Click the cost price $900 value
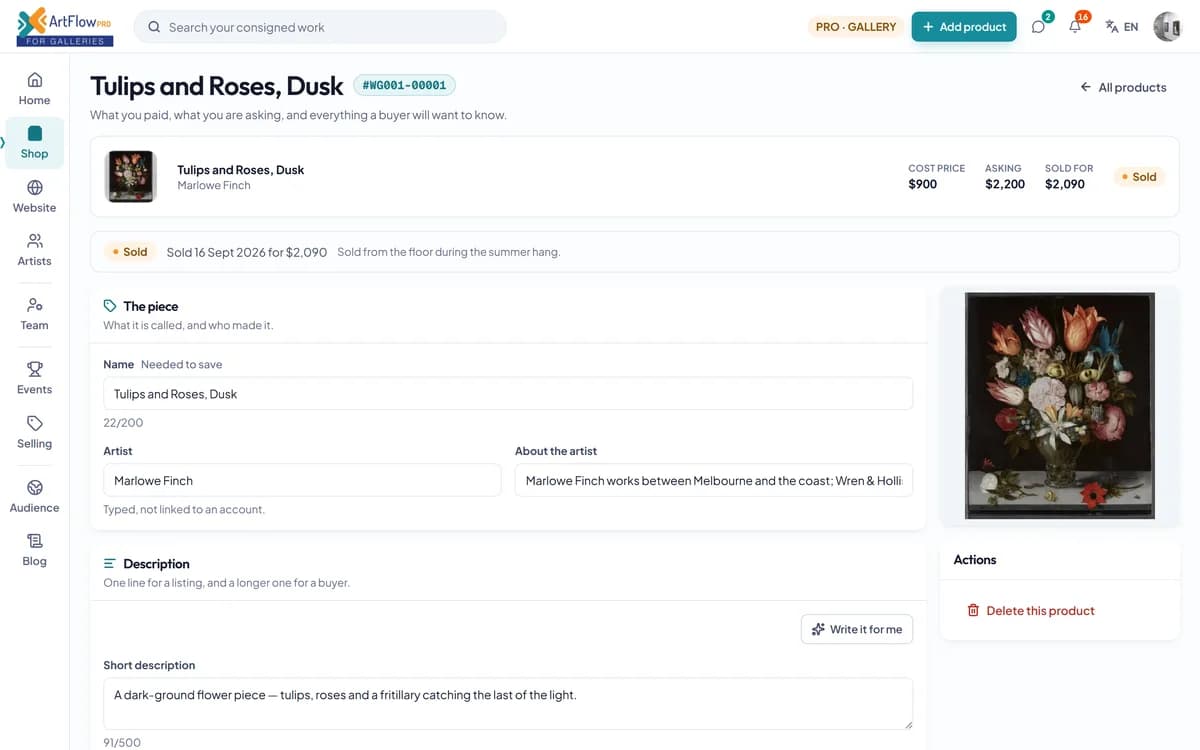The width and height of the screenshot is (1200, 750). [x=922, y=184]
